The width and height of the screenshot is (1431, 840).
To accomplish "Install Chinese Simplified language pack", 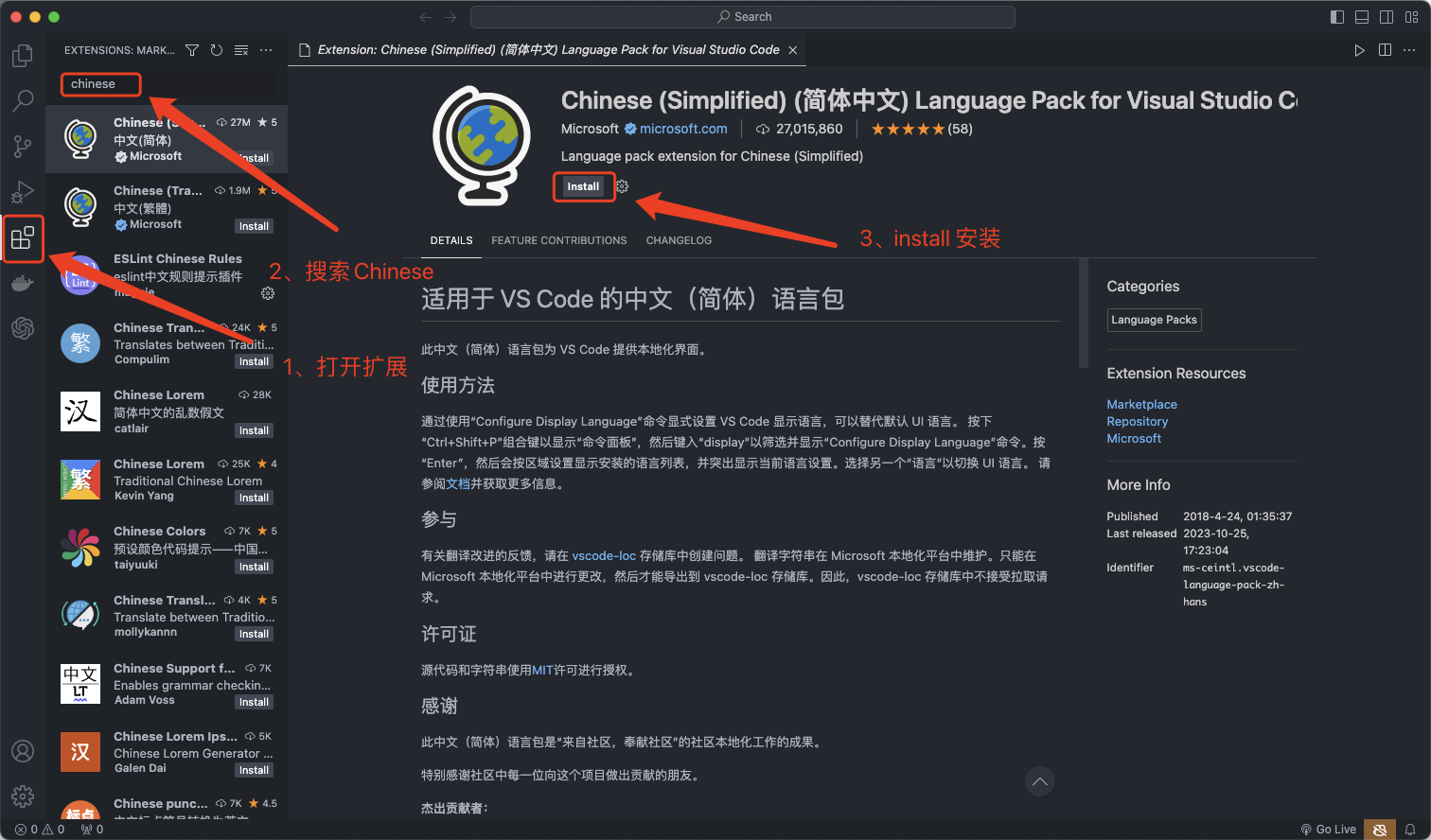I will pos(583,186).
